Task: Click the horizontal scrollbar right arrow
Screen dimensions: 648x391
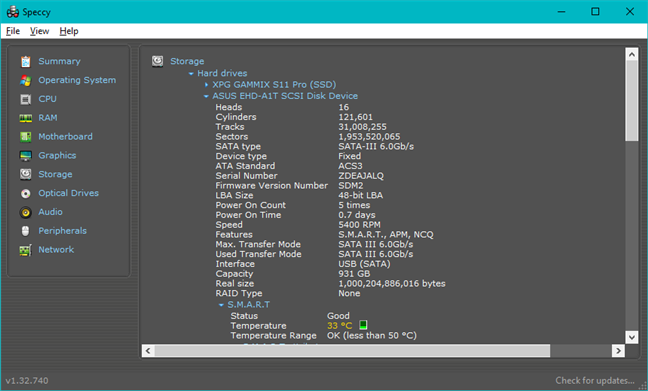Action: (x=618, y=351)
